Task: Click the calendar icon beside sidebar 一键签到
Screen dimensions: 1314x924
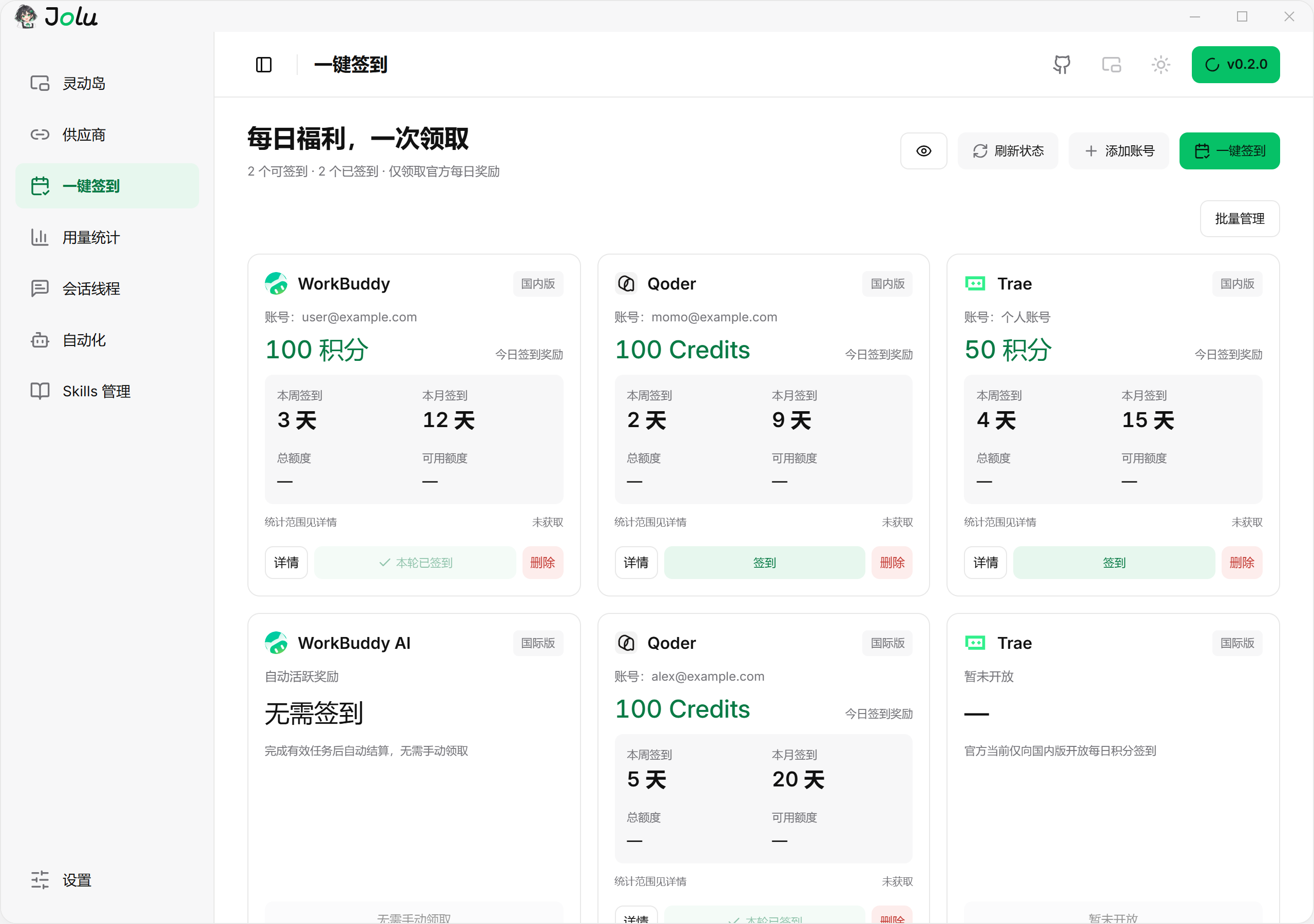Action: click(40, 186)
